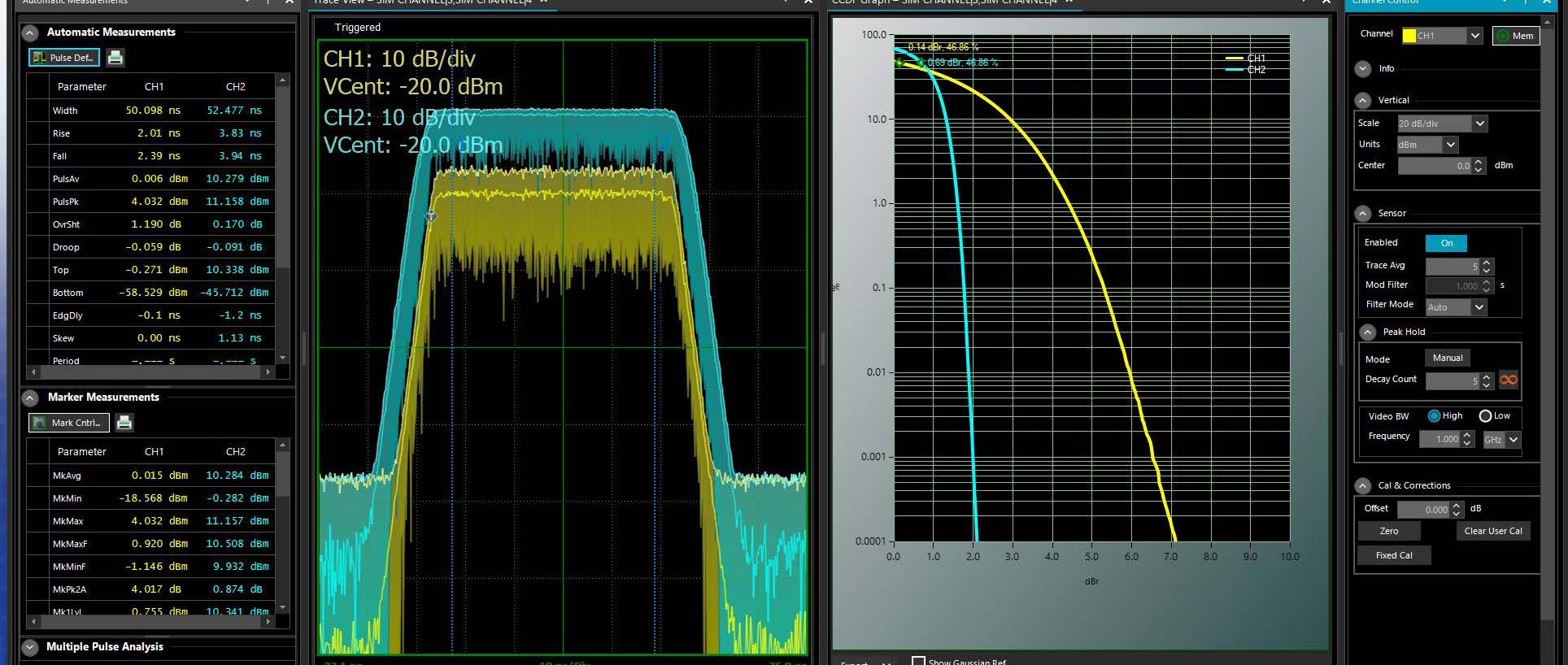Click the Offset dB input field
The width and height of the screenshot is (1568, 665).
(x=1423, y=510)
